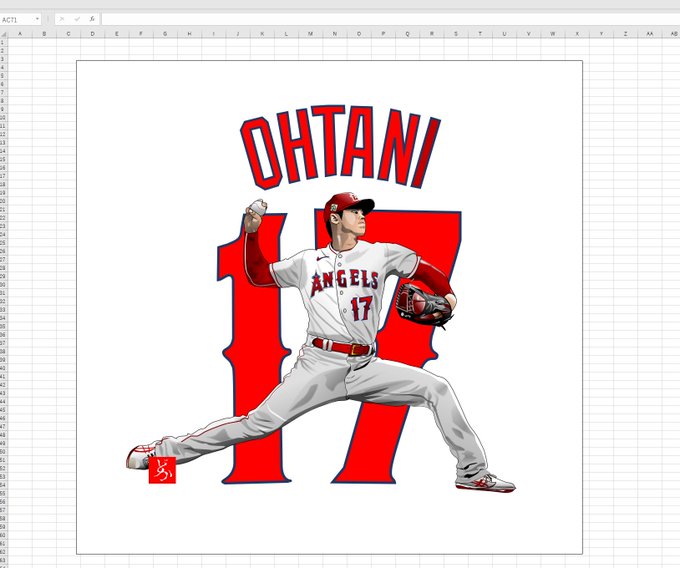This screenshot has width=680, height=568.
Task: Select column header M
Action: (x=311, y=34)
